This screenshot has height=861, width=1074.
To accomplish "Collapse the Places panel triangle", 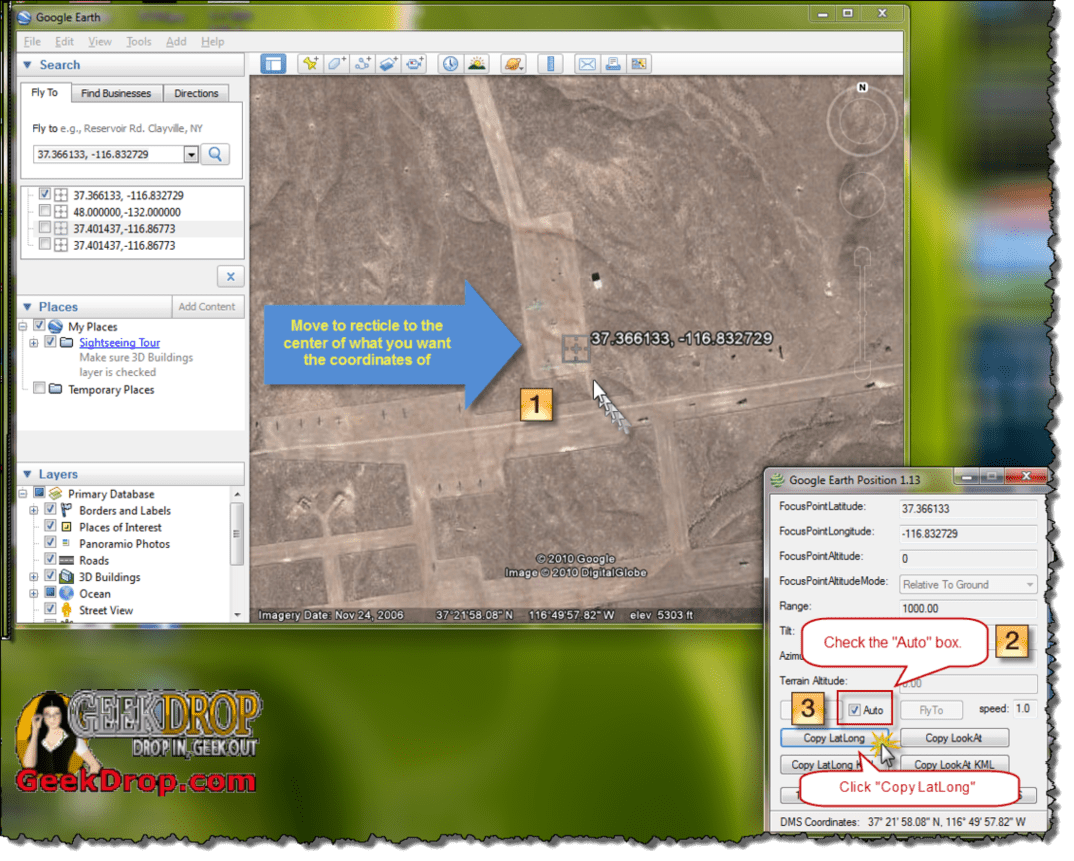I will click(28, 307).
